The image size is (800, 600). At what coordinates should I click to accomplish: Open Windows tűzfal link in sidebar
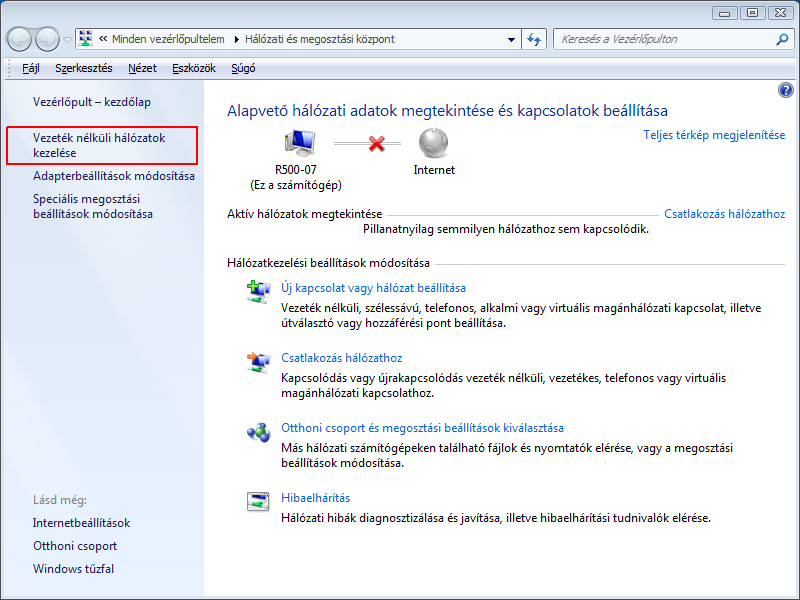(73, 569)
